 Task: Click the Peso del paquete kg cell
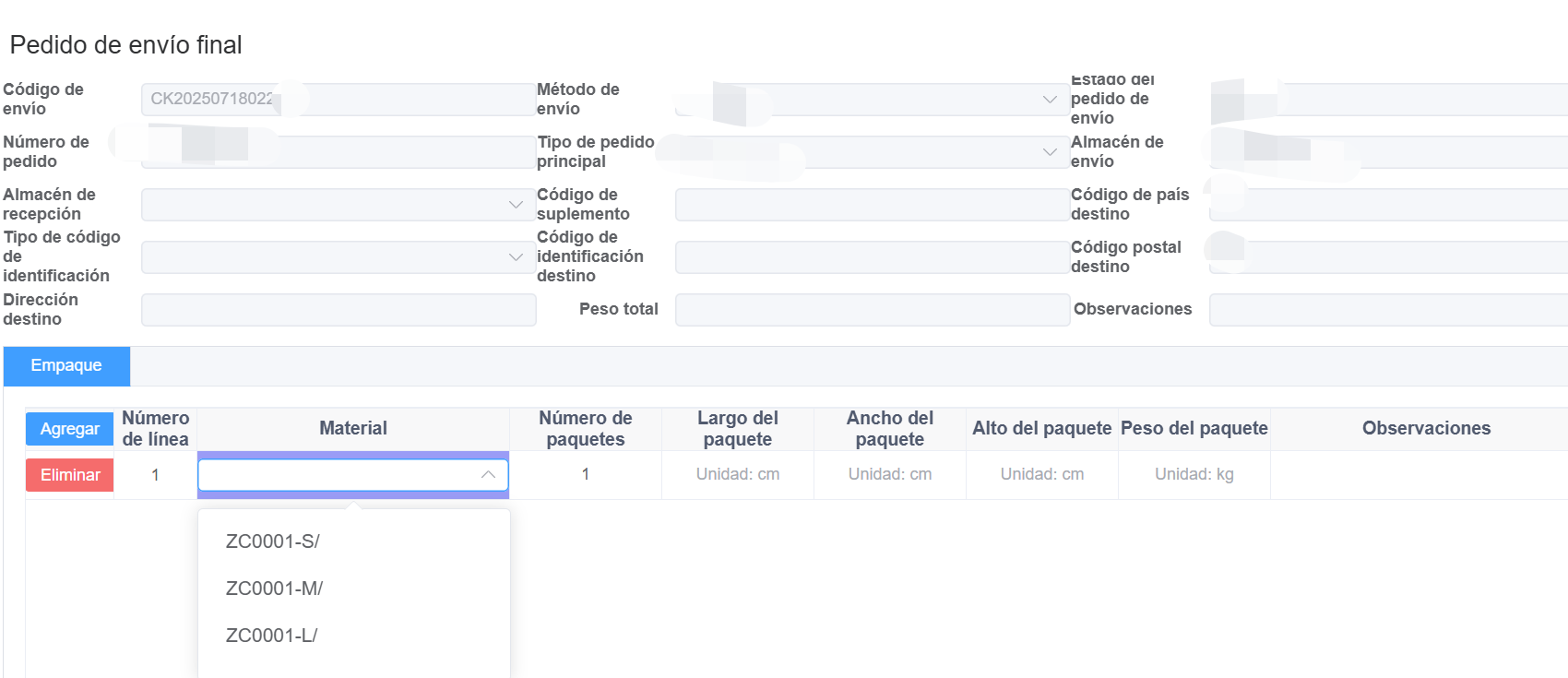(x=1194, y=475)
